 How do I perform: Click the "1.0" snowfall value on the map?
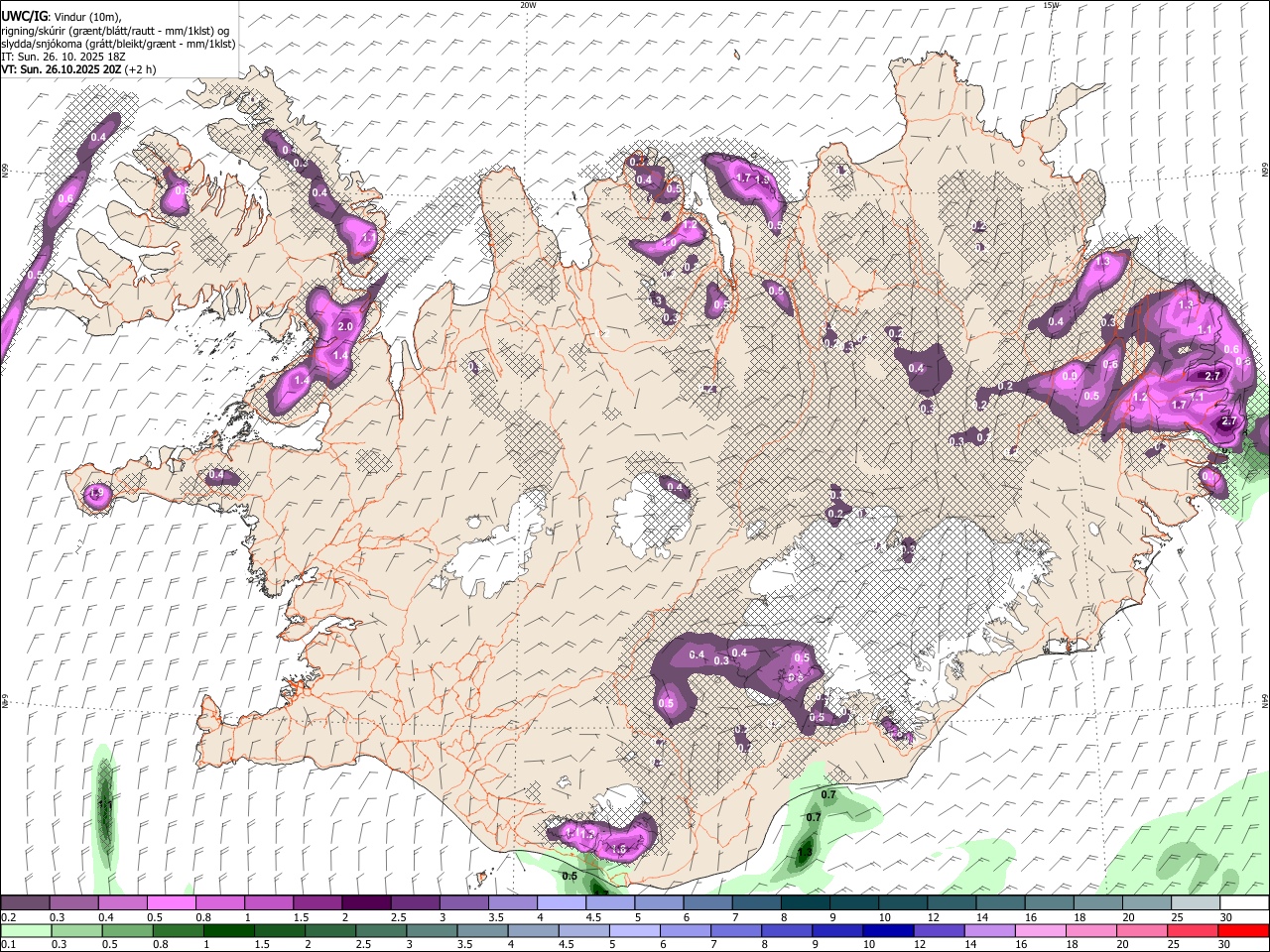click(x=670, y=243)
